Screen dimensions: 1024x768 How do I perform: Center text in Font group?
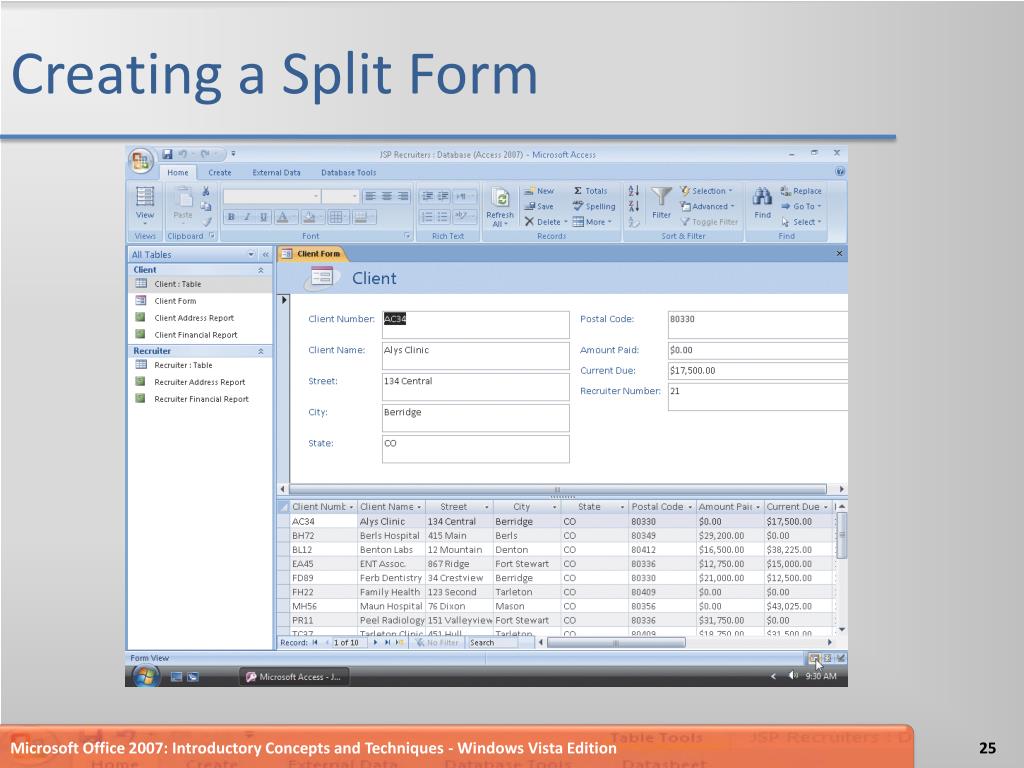[x=387, y=196]
